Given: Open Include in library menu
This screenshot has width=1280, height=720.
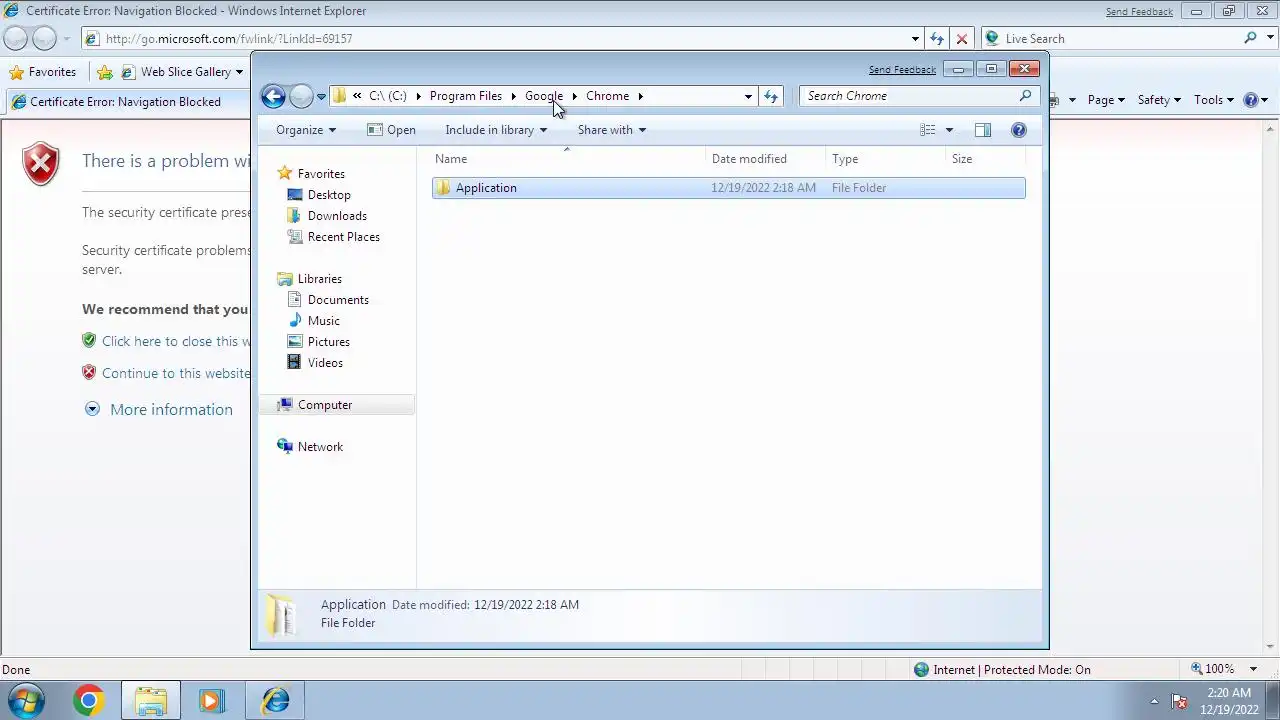Looking at the screenshot, I should [496, 130].
